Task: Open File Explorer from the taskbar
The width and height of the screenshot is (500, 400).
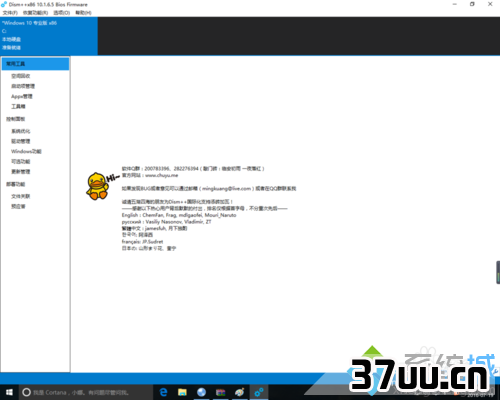Action: click(182, 392)
